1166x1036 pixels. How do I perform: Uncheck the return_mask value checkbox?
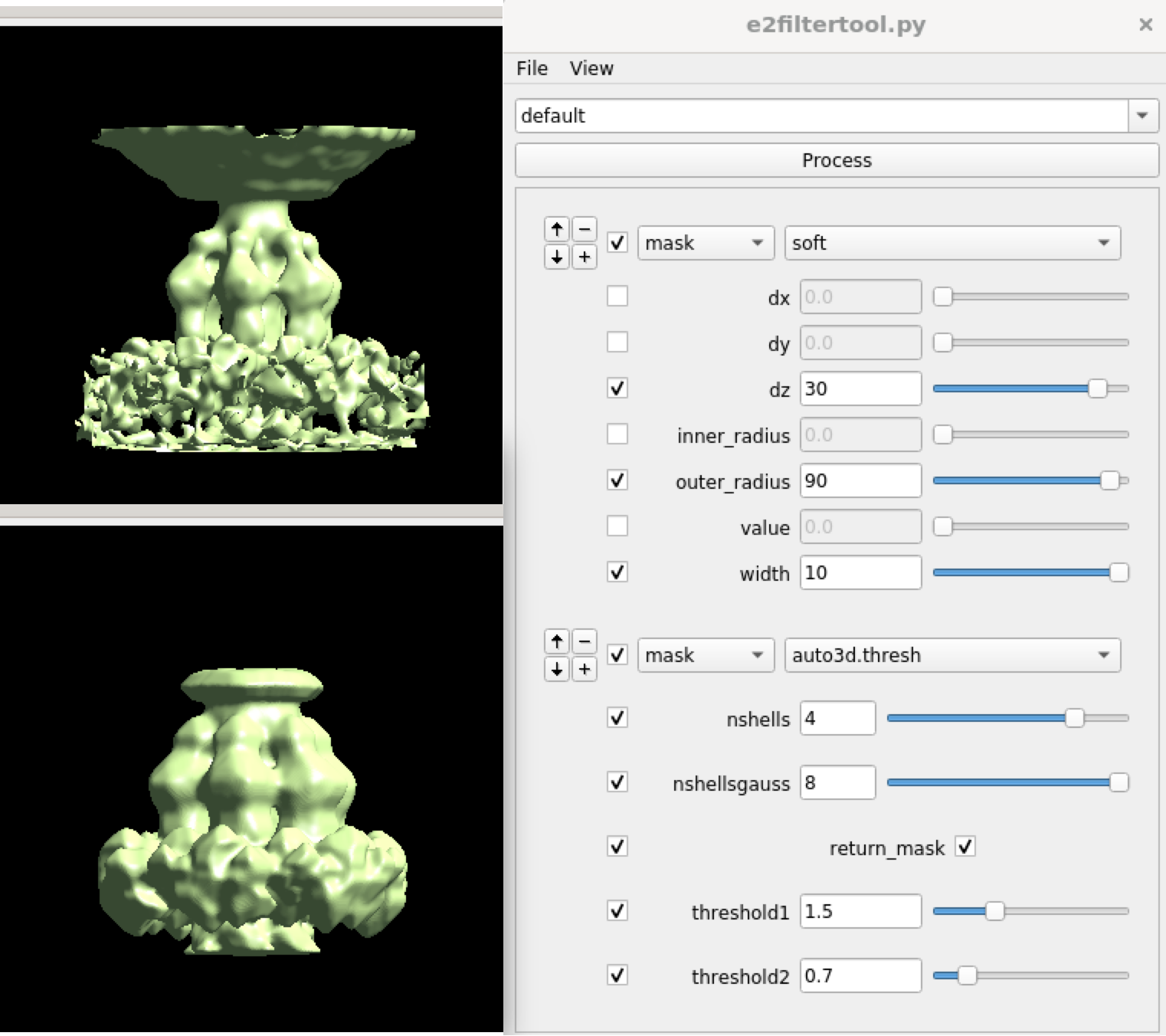(x=965, y=847)
